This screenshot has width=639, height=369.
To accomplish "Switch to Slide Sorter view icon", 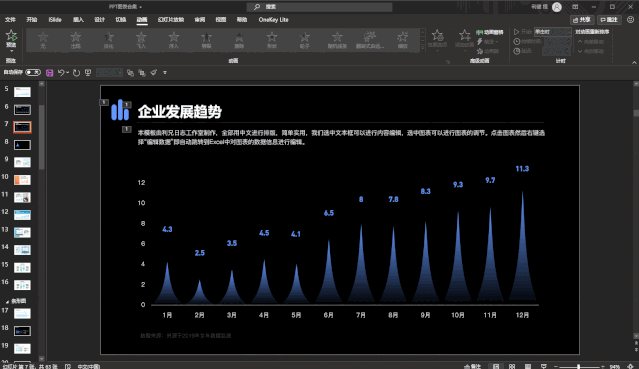I will (512, 366).
